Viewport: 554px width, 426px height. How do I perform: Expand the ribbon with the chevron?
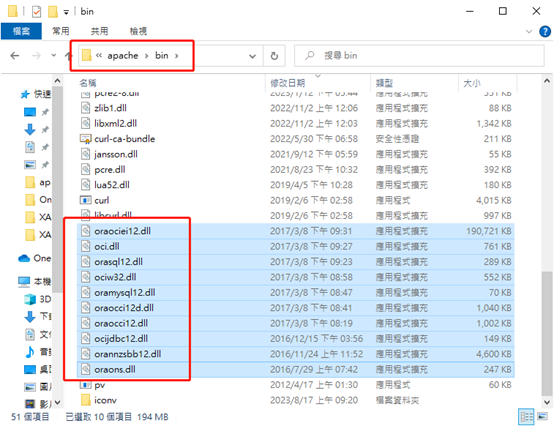click(x=529, y=31)
